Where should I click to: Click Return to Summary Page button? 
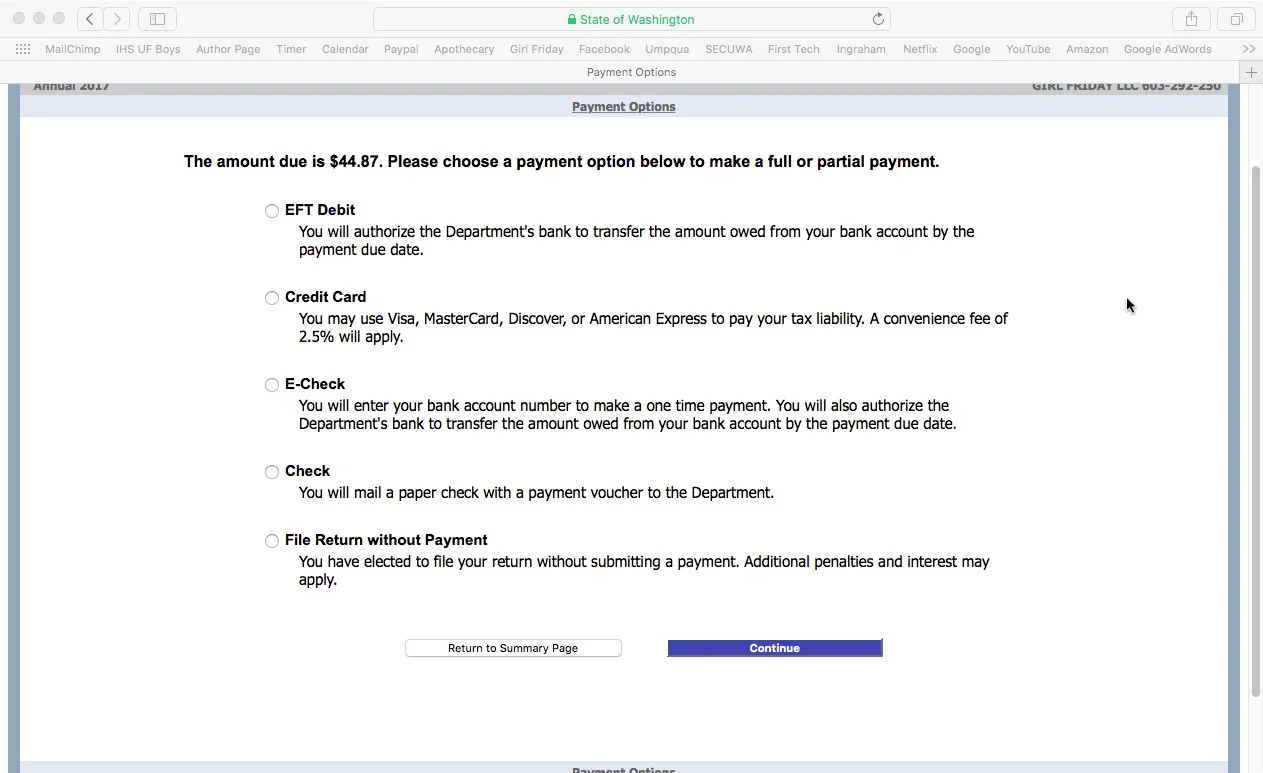click(x=513, y=648)
